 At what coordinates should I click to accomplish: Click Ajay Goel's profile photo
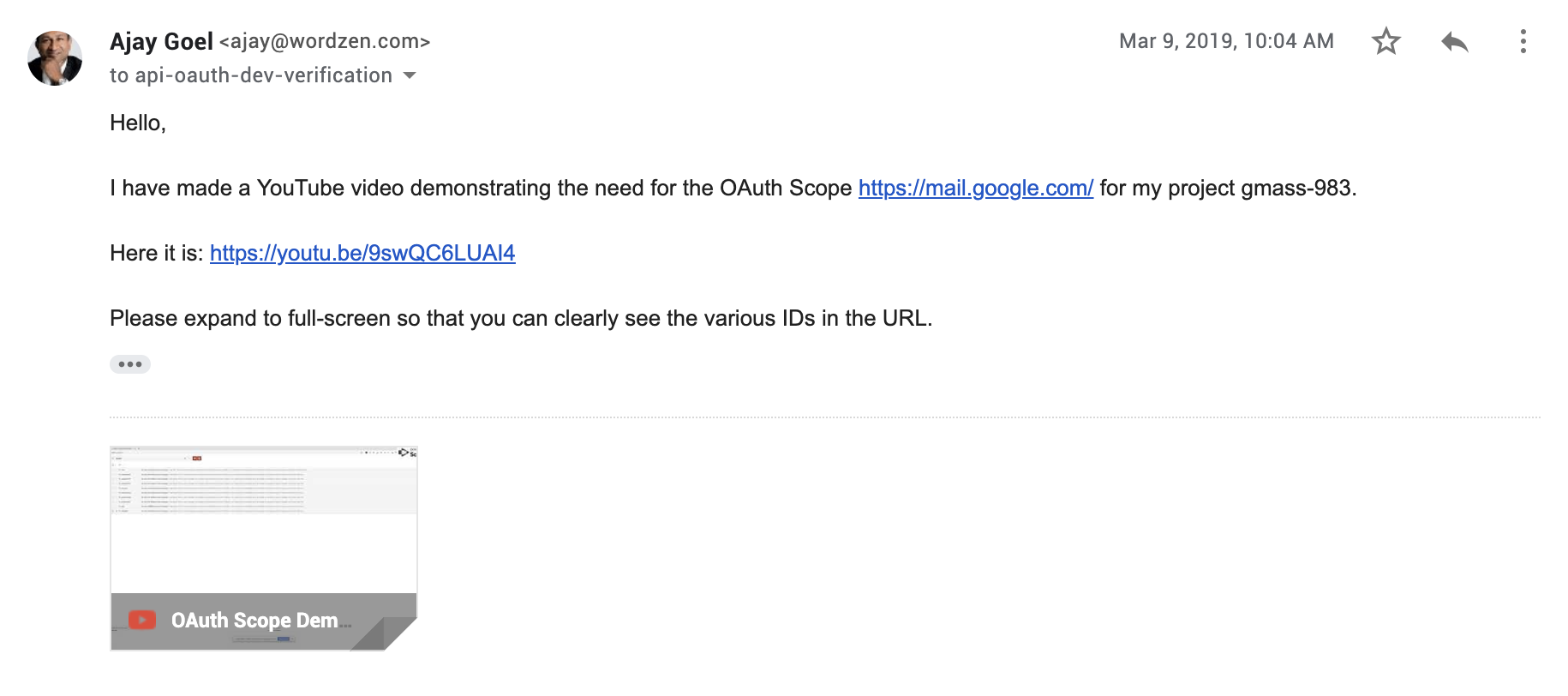tap(55, 58)
